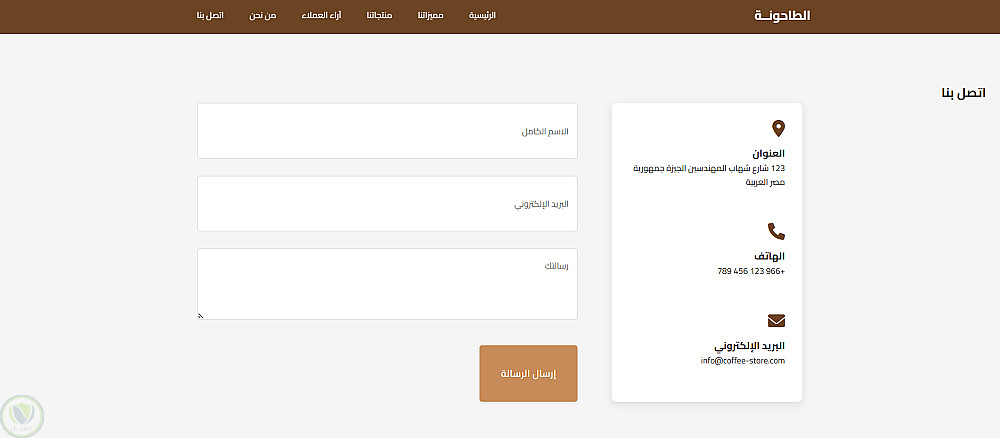The height and width of the screenshot is (438, 1000).
Task: Click the البريد الإلكتروني heading in the contact card
Action: [749, 346]
